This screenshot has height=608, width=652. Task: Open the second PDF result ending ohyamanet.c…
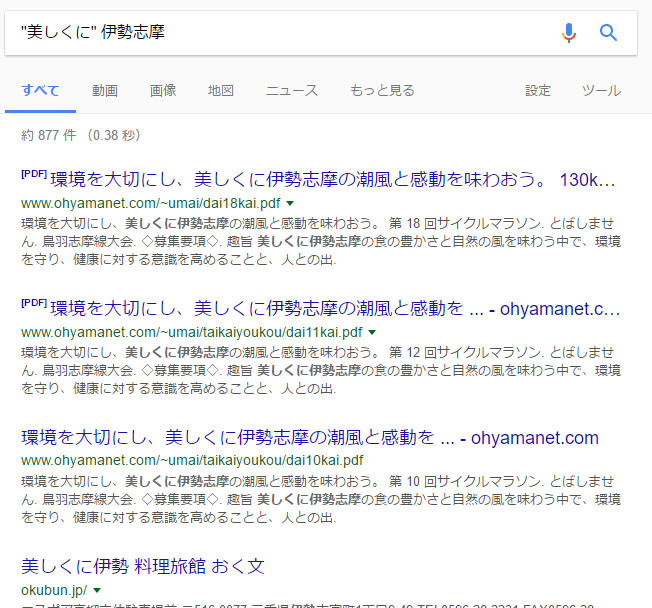point(335,309)
